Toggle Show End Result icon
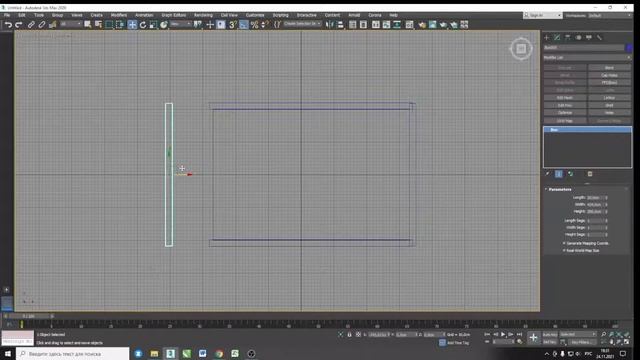640x360 pixels. (x=559, y=174)
